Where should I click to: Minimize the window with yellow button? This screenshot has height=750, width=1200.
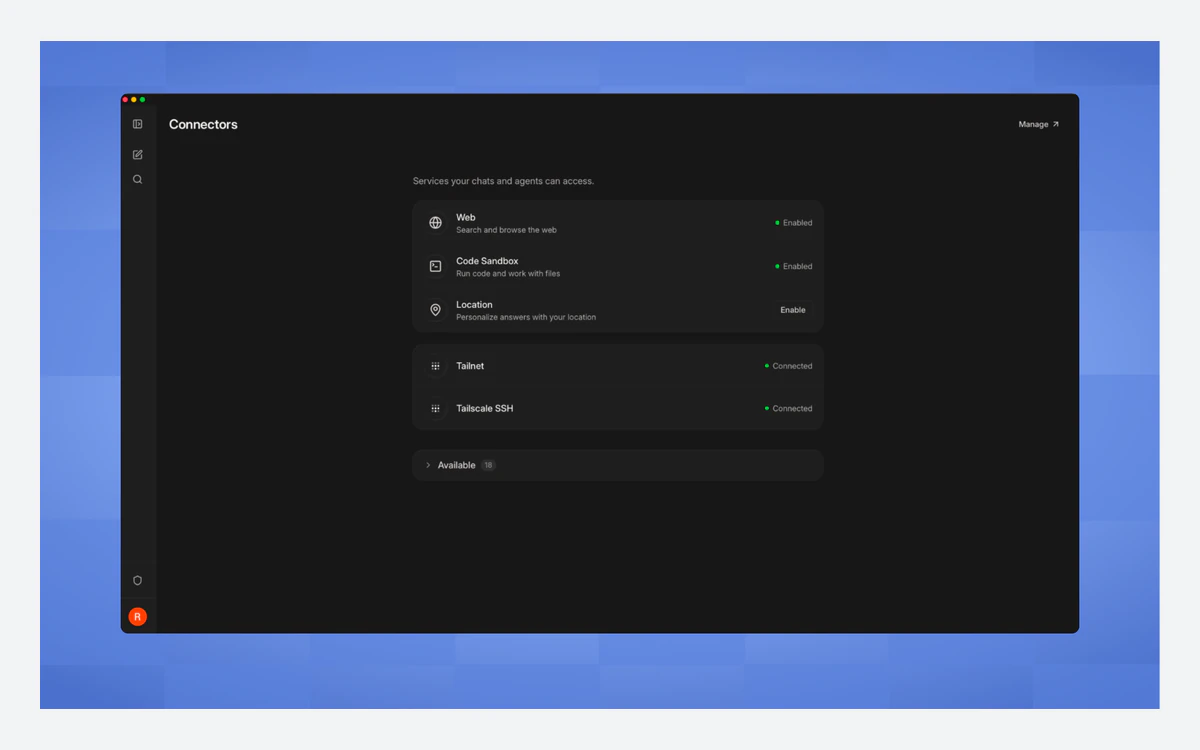[x=134, y=99]
